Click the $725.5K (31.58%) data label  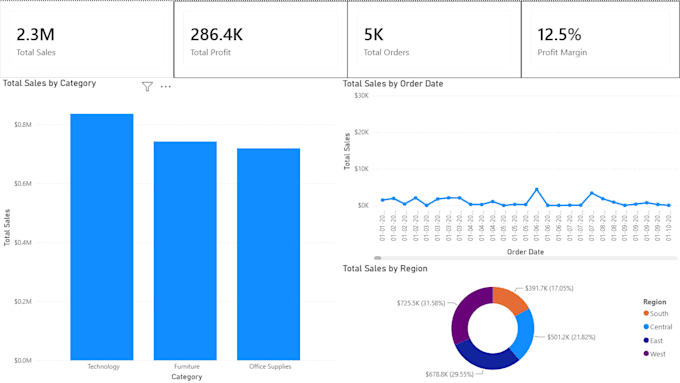point(421,303)
